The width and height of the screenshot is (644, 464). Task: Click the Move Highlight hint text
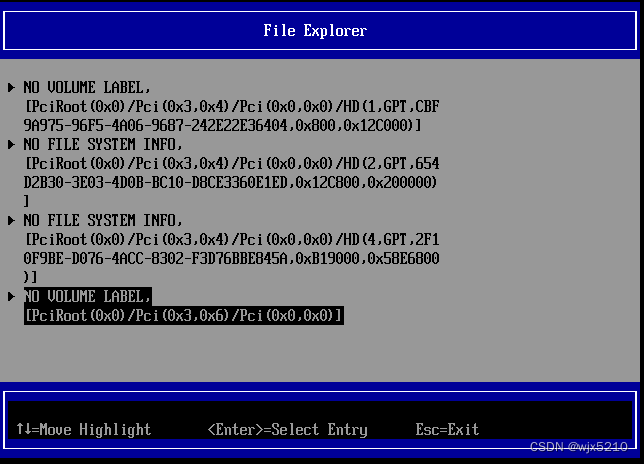tap(83, 430)
